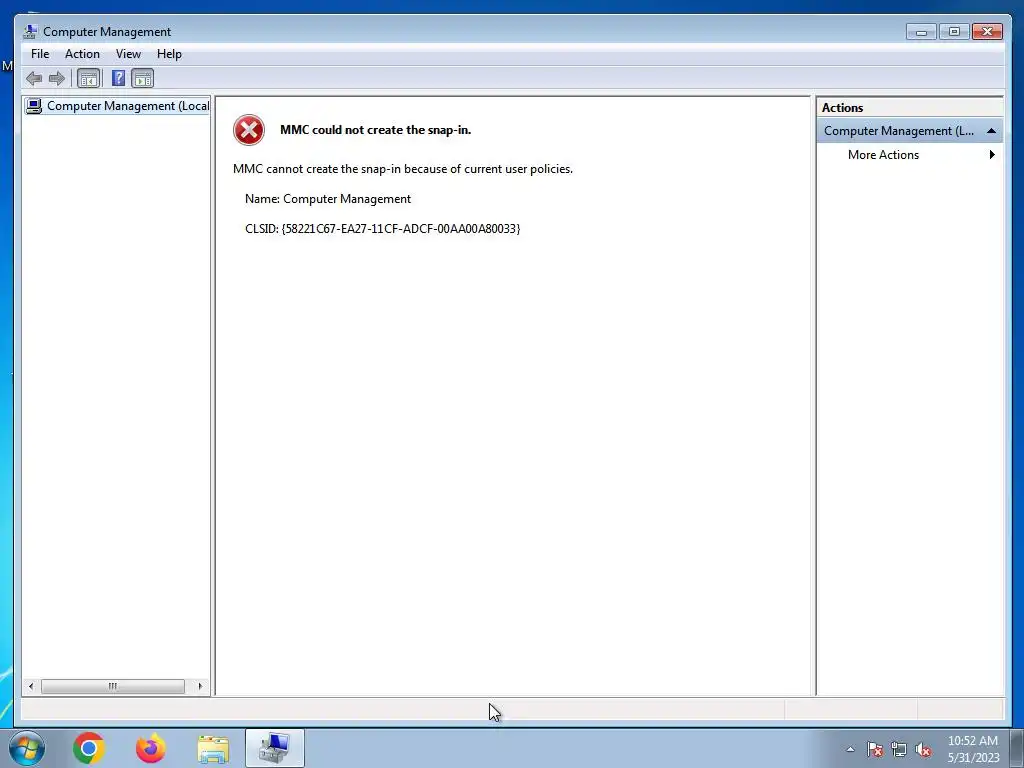Click the tree pane scrollbar left arrow
This screenshot has width=1024, height=768.
pyautogui.click(x=31, y=686)
